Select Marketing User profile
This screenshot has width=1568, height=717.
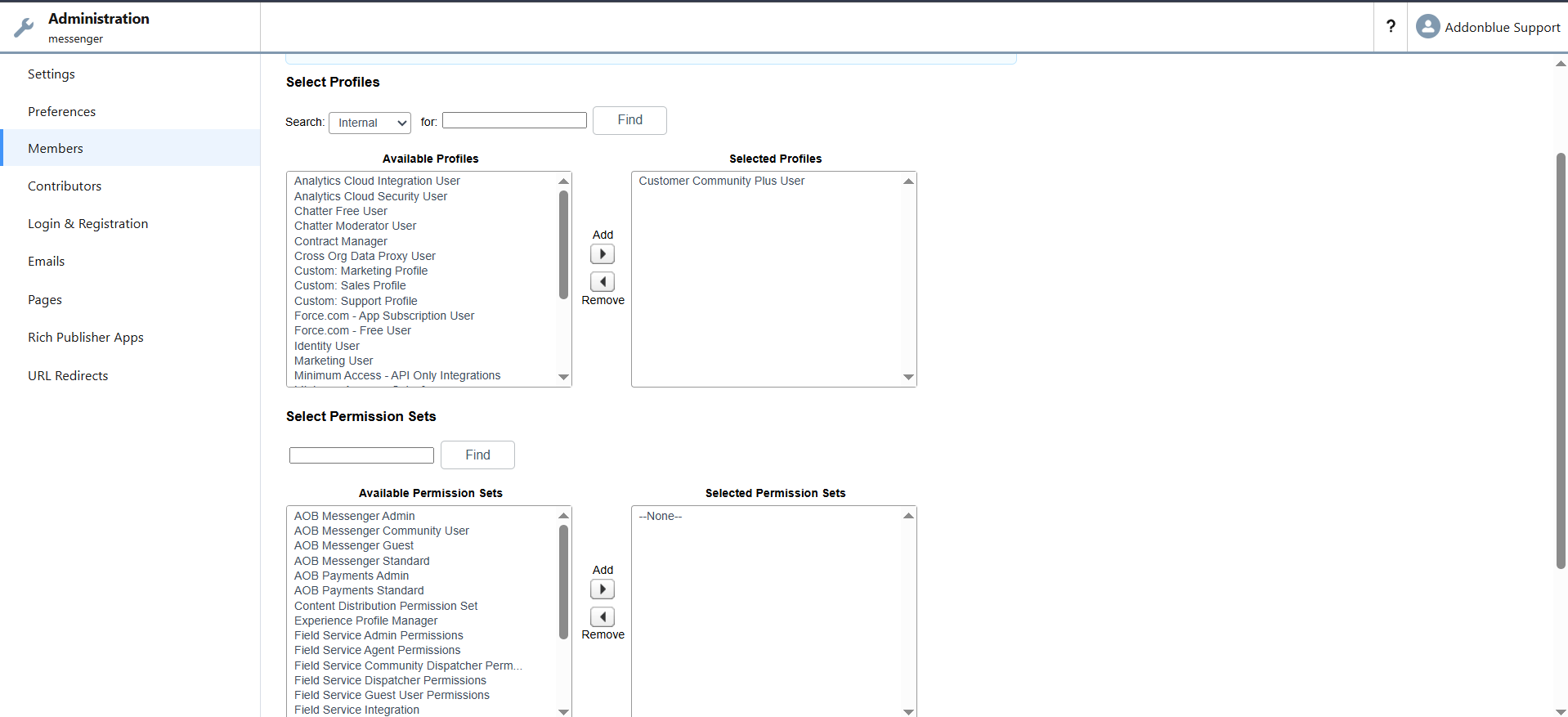[x=334, y=361]
